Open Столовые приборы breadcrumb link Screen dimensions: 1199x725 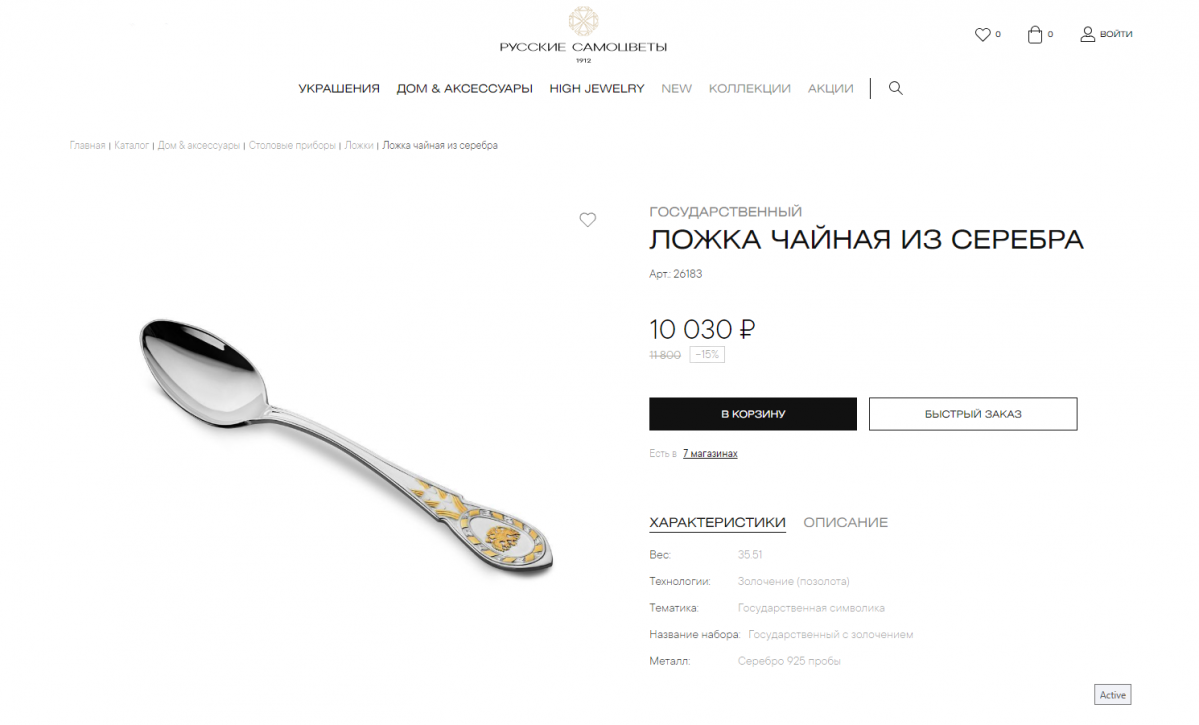[x=292, y=145]
